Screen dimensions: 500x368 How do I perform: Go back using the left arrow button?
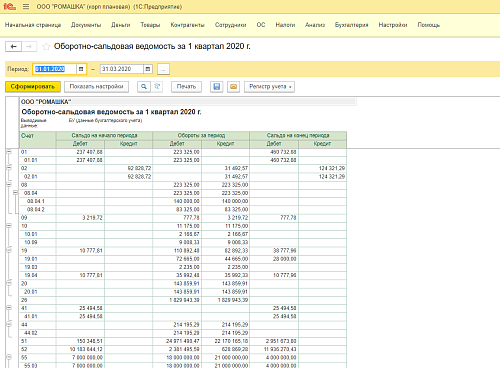click(13, 47)
